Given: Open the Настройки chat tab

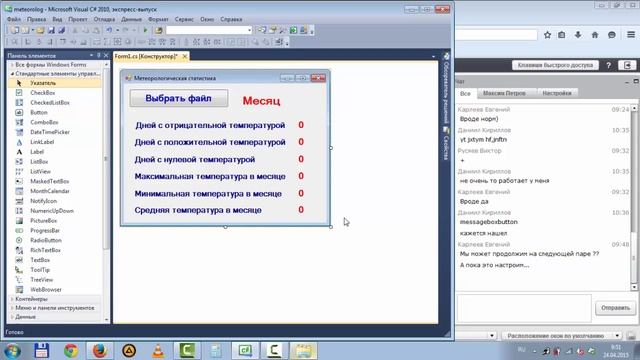Looking at the screenshot, I should [x=557, y=93].
